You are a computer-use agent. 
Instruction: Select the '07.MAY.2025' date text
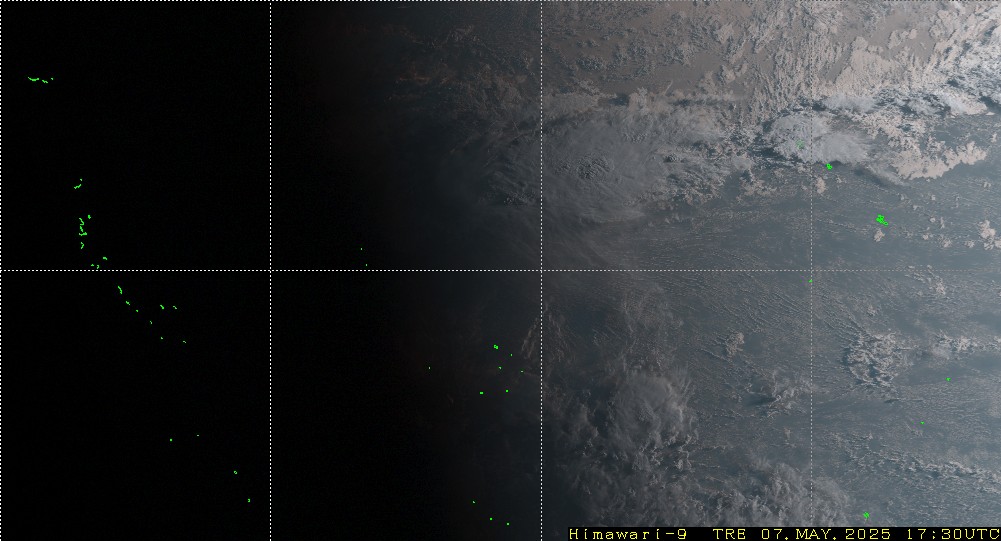click(x=827, y=534)
